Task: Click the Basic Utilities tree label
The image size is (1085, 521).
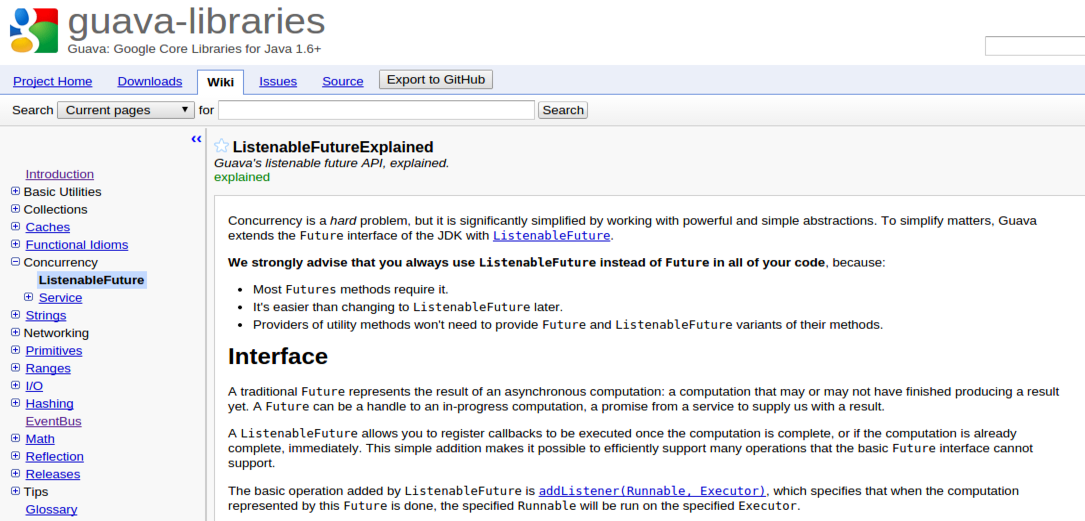Action: [62, 192]
